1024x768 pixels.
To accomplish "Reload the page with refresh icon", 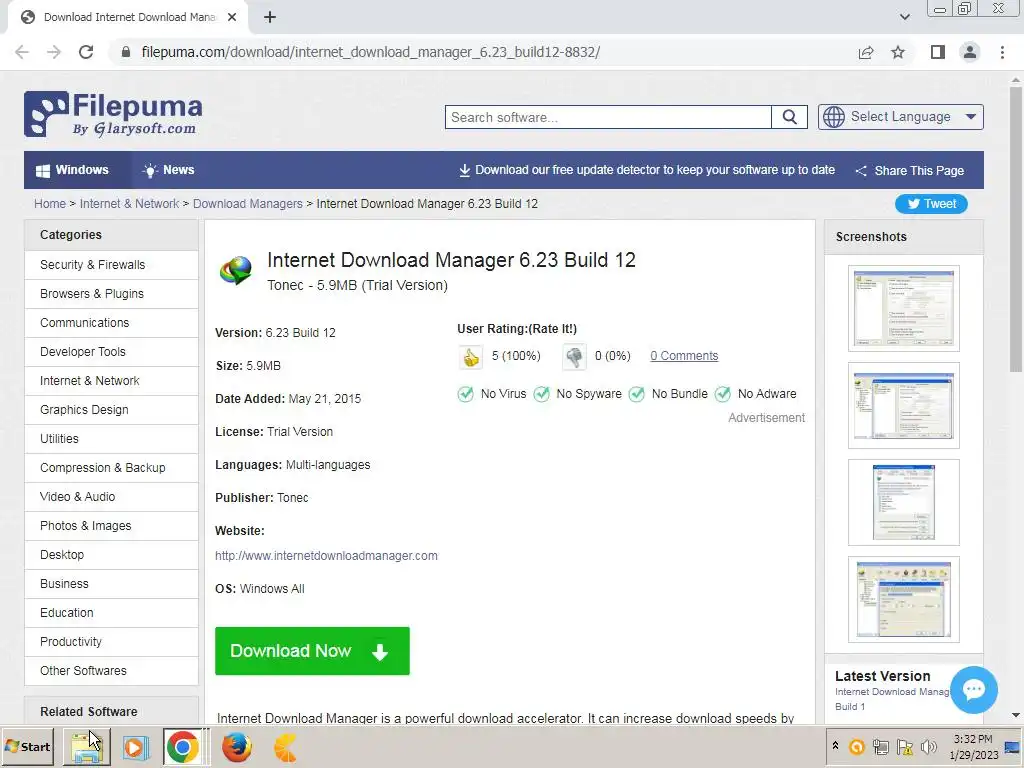I will pos(86,52).
